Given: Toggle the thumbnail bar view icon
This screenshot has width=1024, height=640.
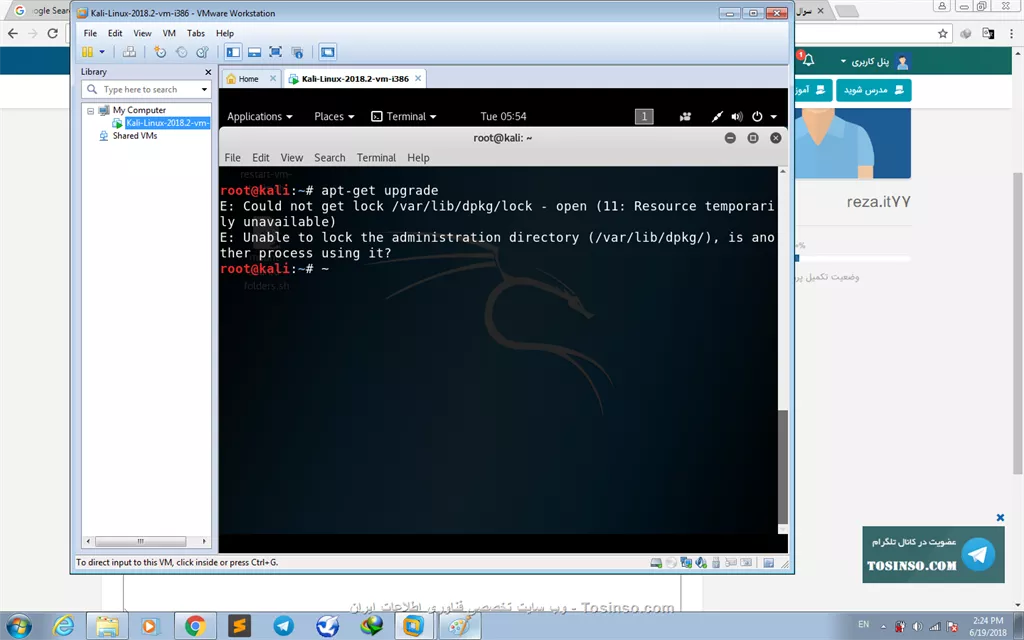Looking at the screenshot, I should coord(255,52).
